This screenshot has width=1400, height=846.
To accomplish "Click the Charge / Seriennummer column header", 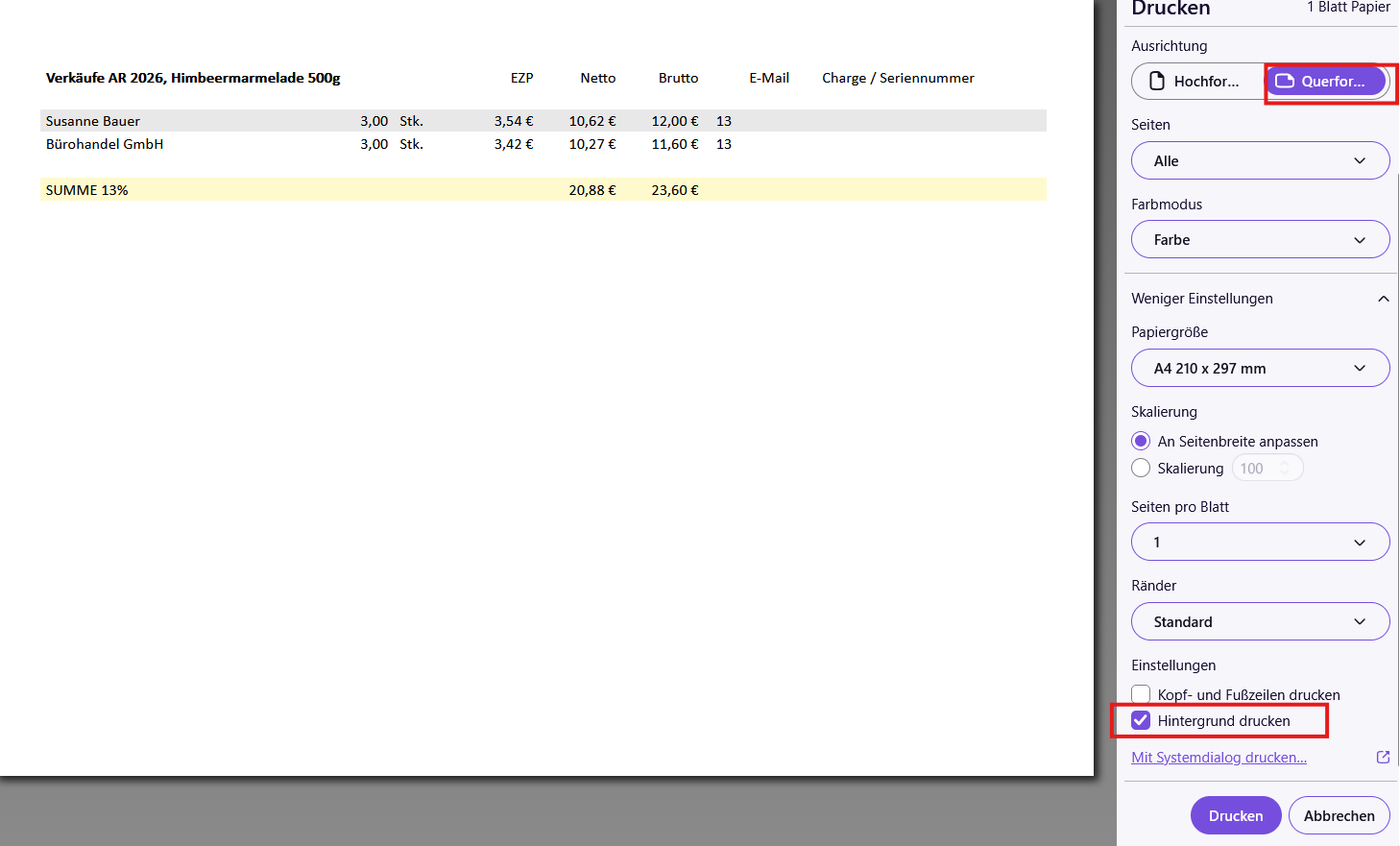I will [x=898, y=78].
